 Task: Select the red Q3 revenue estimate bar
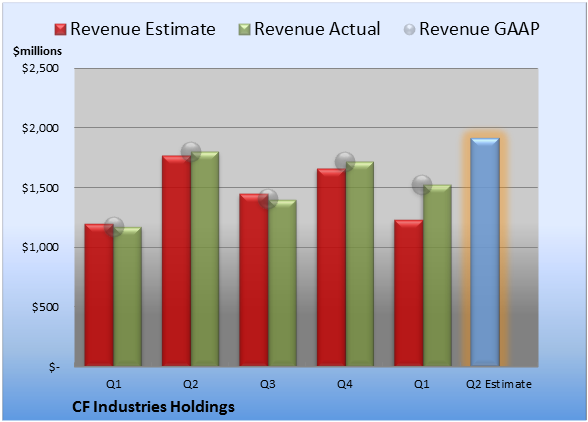tap(254, 280)
